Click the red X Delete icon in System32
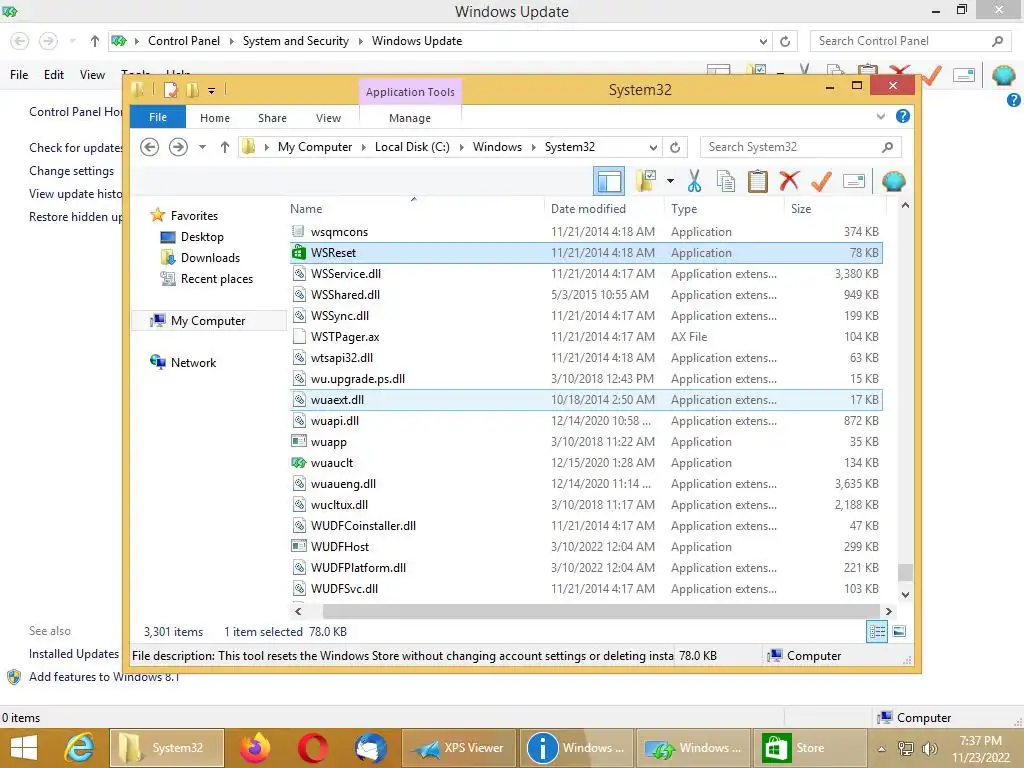Viewport: 1024px width, 768px height. [789, 180]
